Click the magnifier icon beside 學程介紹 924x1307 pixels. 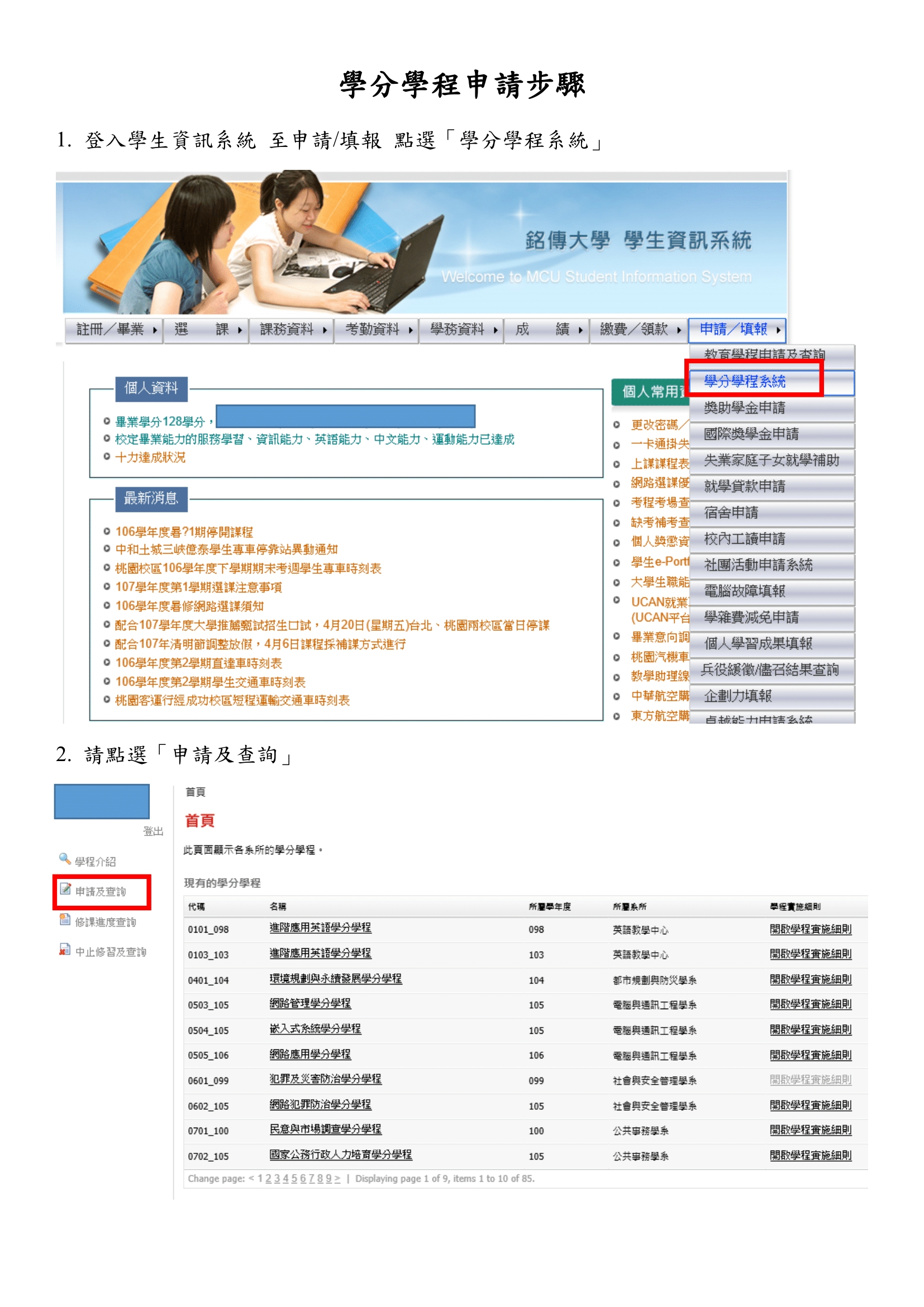[64, 858]
